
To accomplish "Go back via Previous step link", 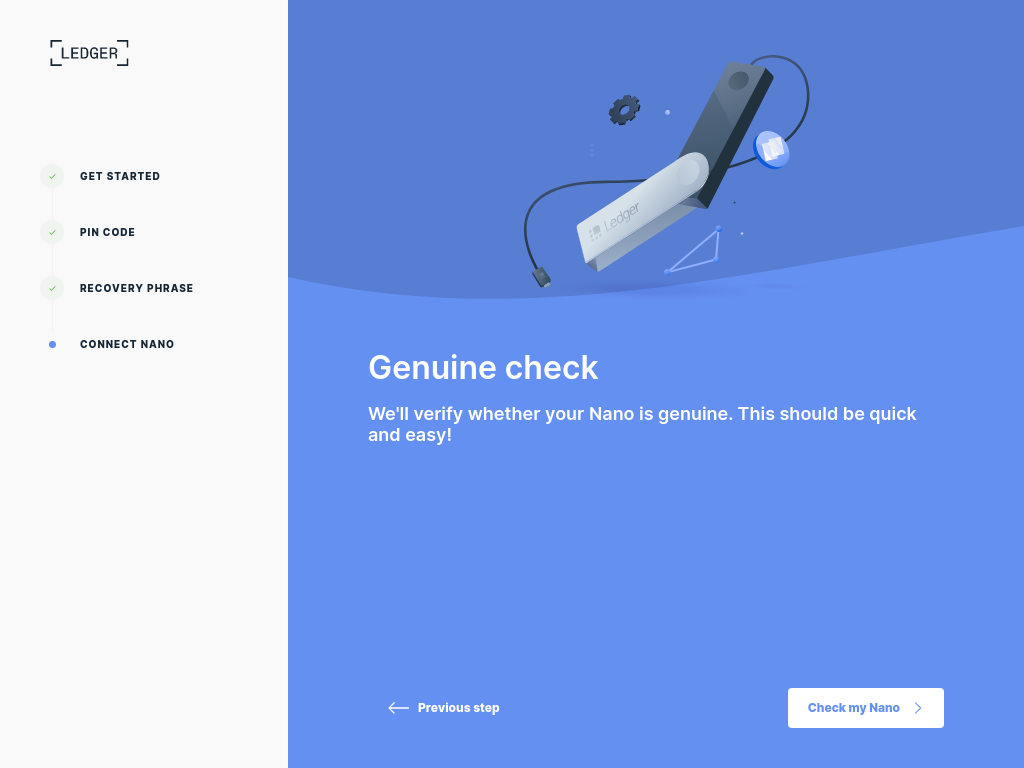I will pos(443,708).
